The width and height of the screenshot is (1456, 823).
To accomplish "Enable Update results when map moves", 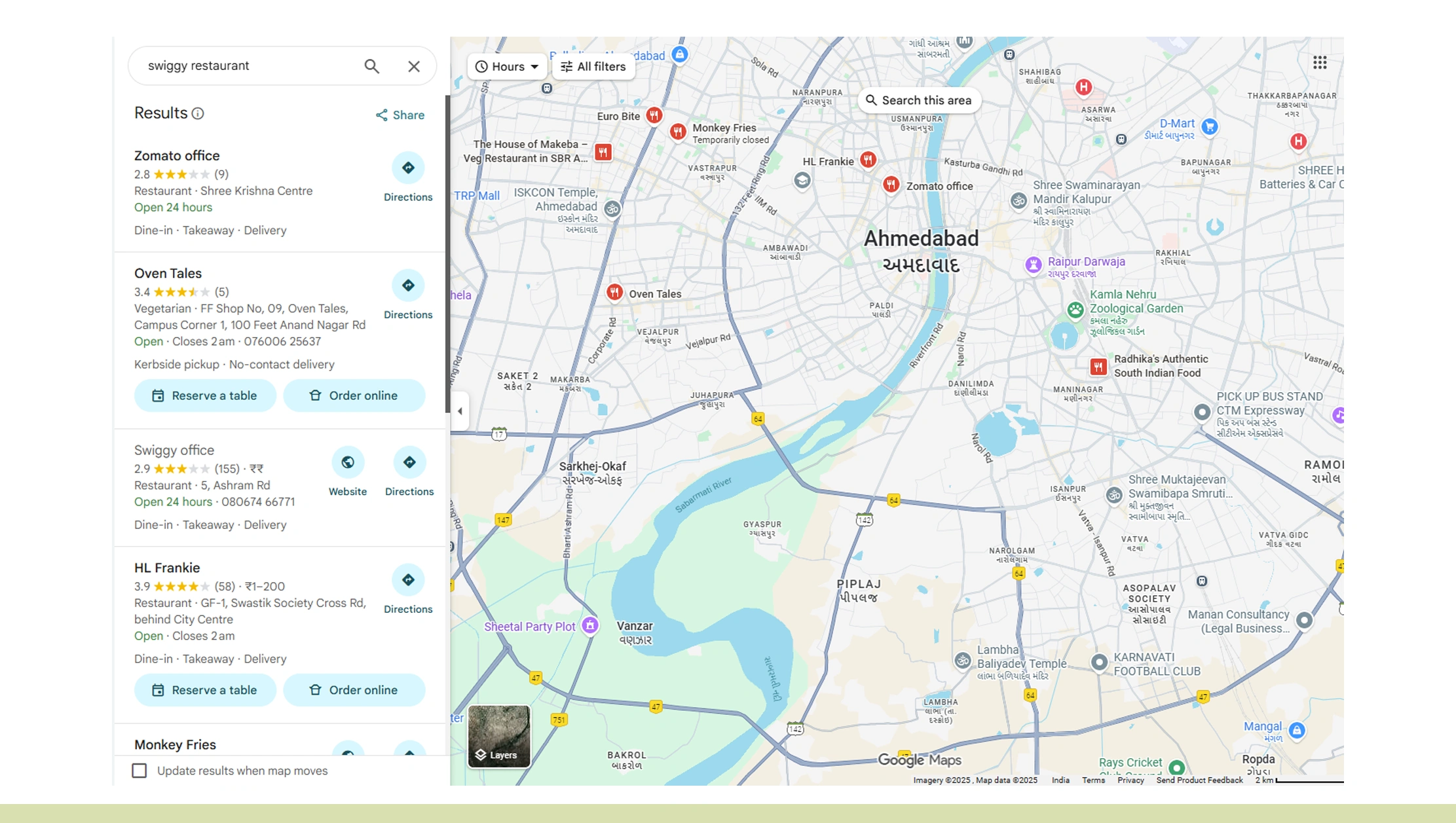I will (140, 771).
